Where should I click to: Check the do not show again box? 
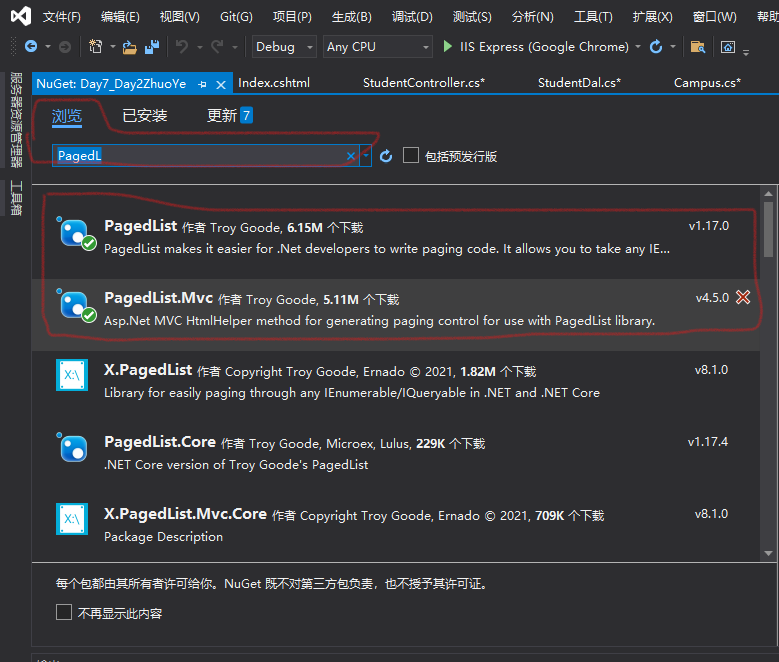pos(64,612)
